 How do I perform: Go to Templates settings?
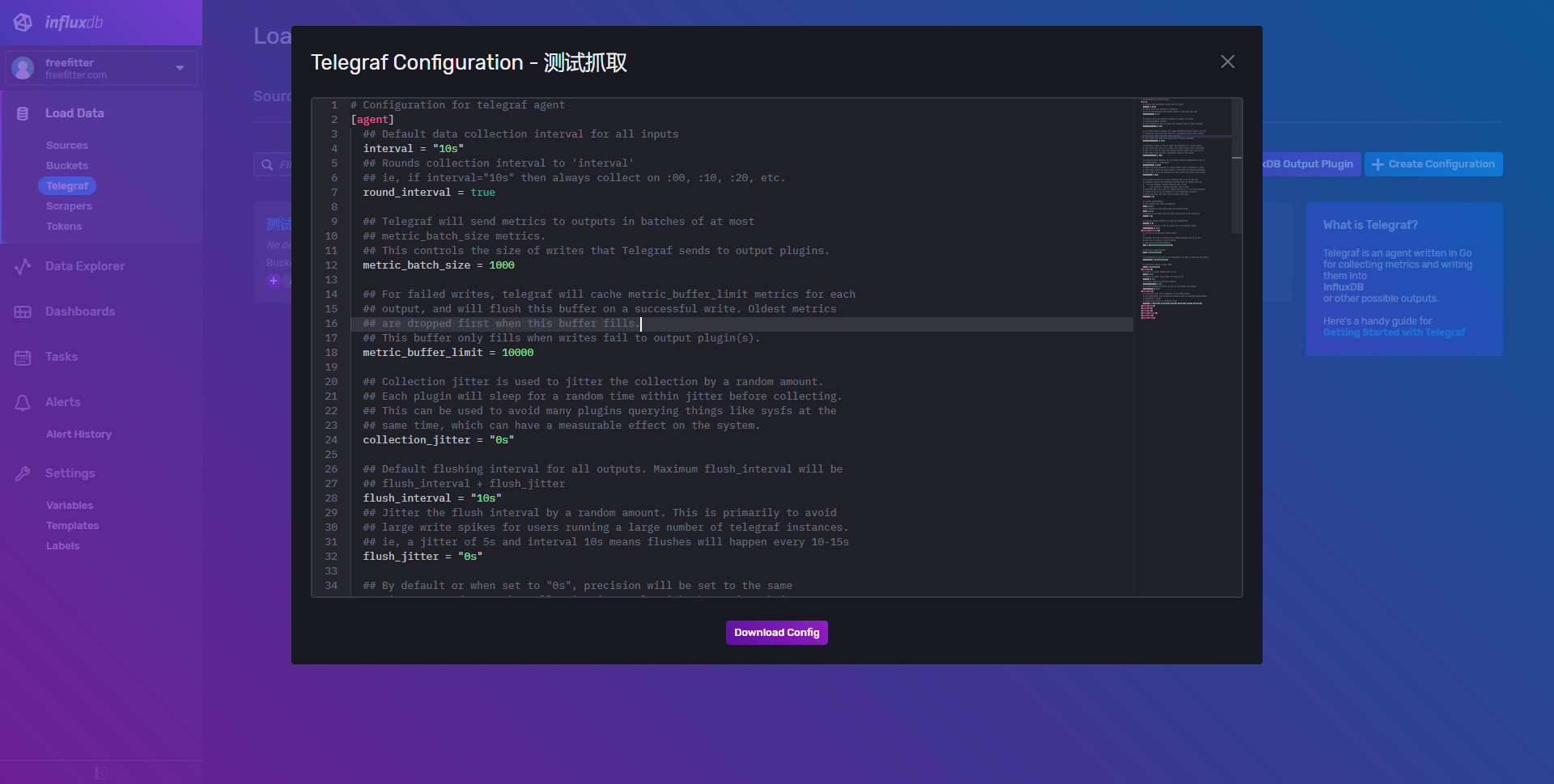[73, 526]
